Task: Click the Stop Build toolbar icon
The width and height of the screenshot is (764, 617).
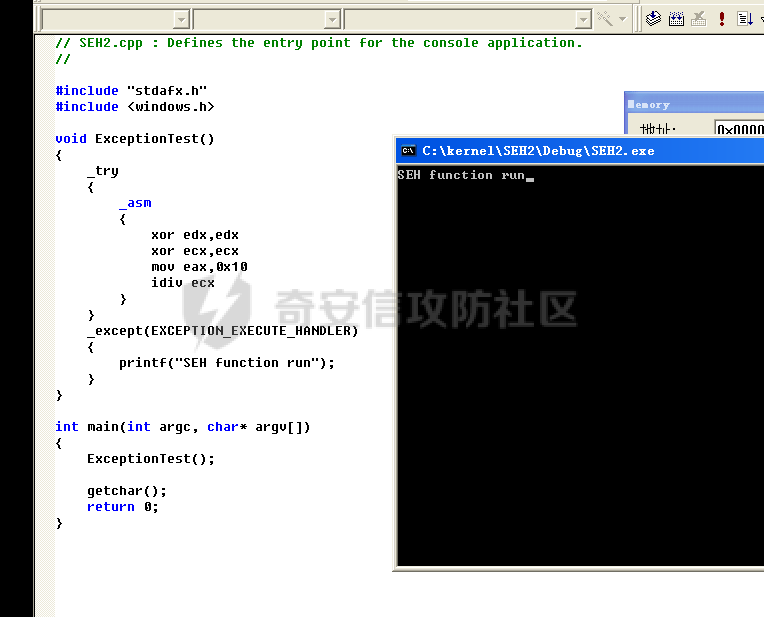Action: [699, 19]
